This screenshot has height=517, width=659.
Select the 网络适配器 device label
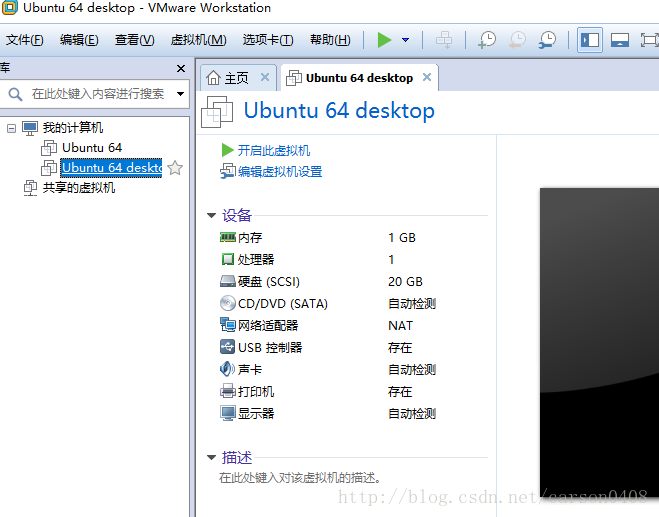[268, 325]
